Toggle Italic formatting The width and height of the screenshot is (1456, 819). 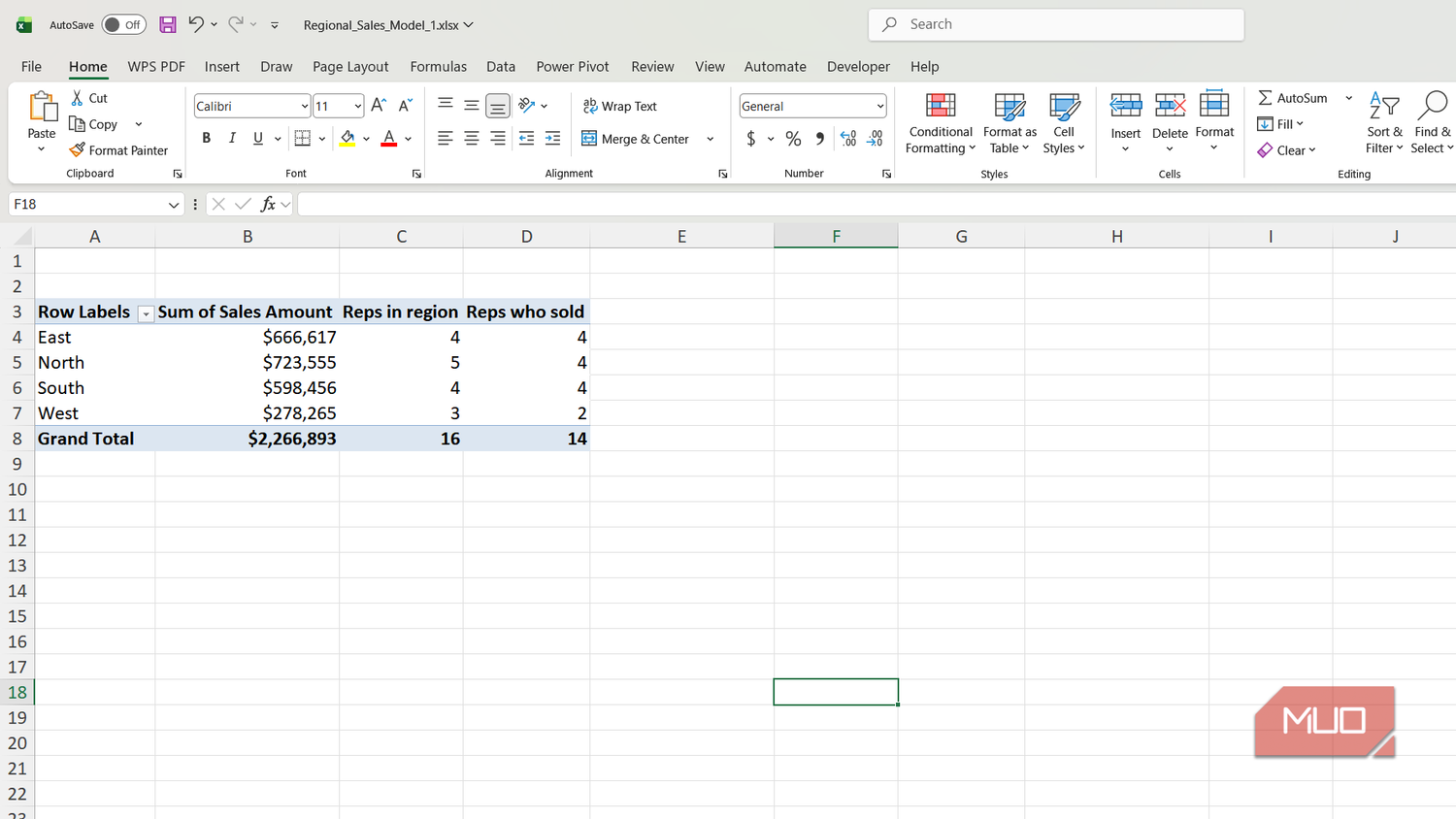coord(232,139)
